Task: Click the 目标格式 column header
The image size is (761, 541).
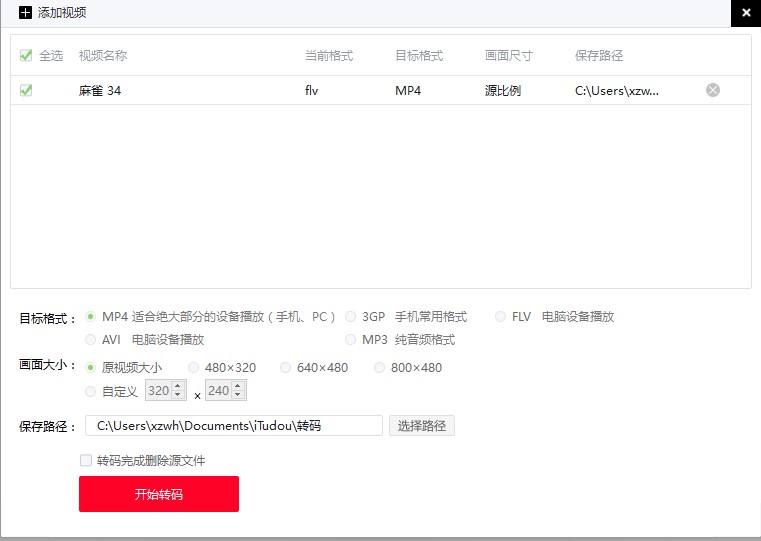Action: tap(419, 56)
